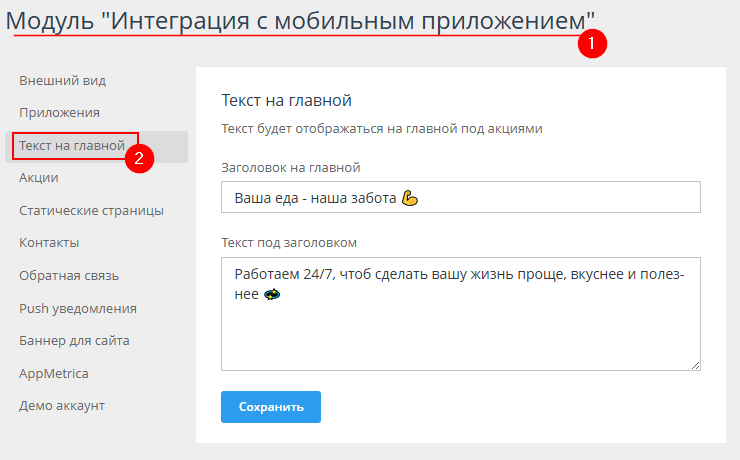Open the Внешний вид section
Viewport: 740px width, 460px height.
pyautogui.click(x=62, y=80)
